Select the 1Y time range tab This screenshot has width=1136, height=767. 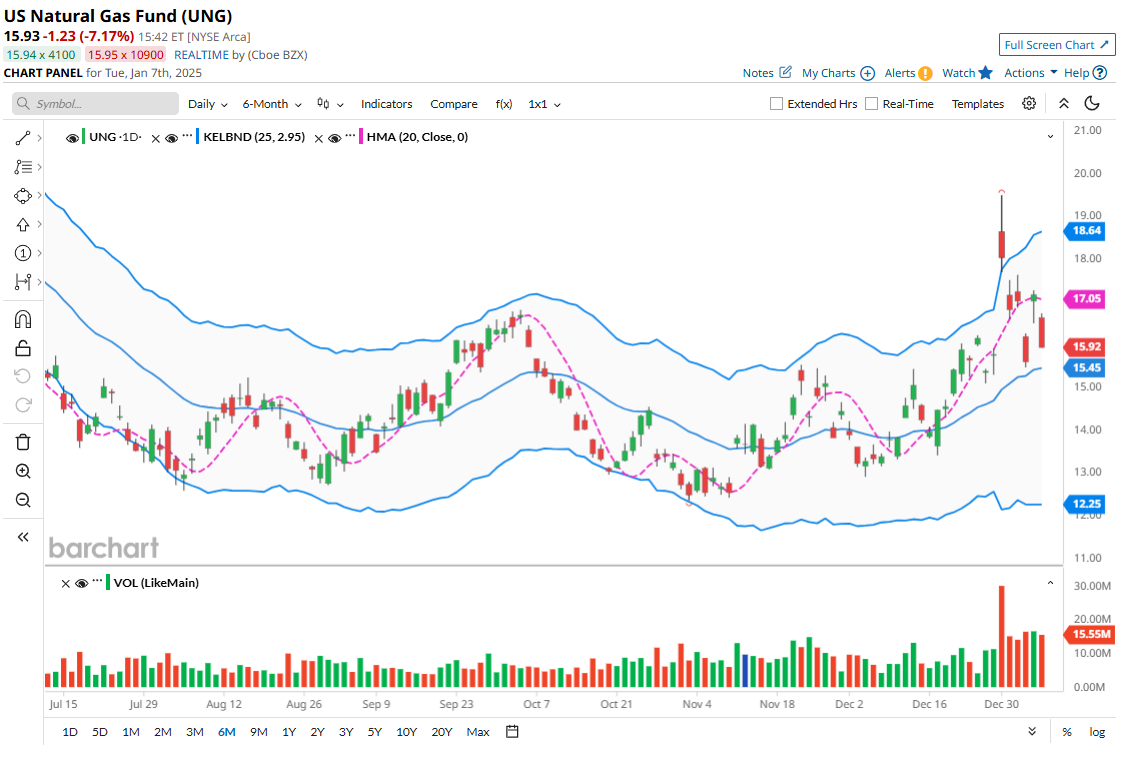288,732
